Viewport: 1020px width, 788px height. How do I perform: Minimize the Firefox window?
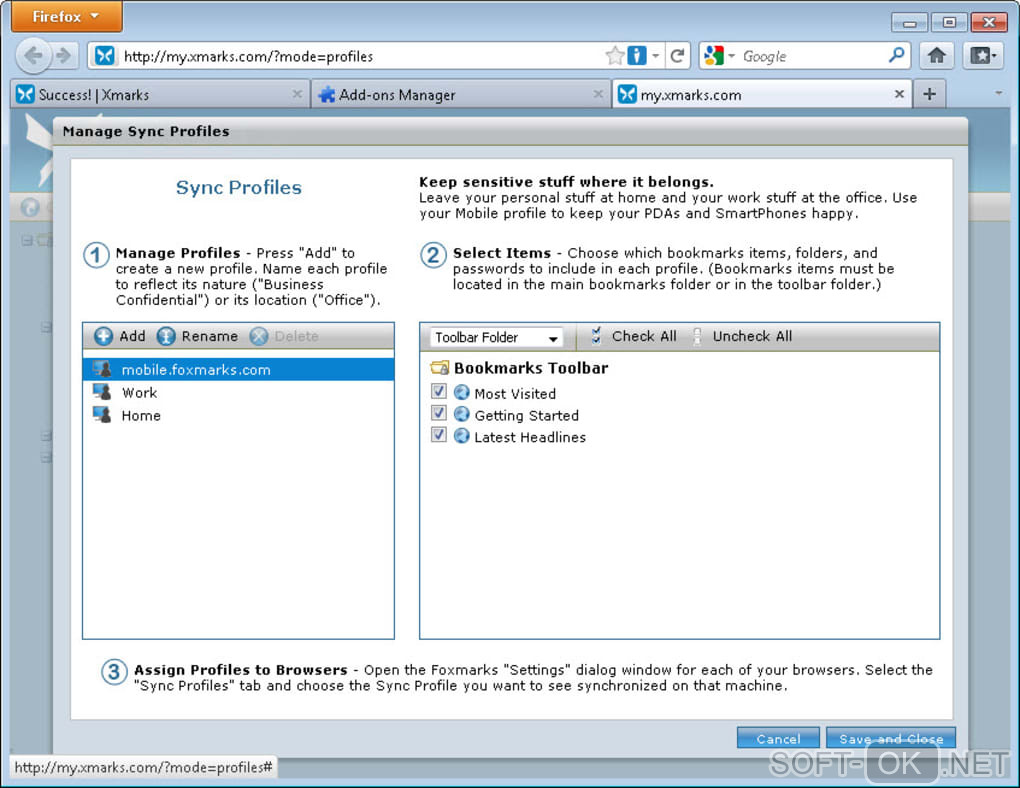[909, 23]
